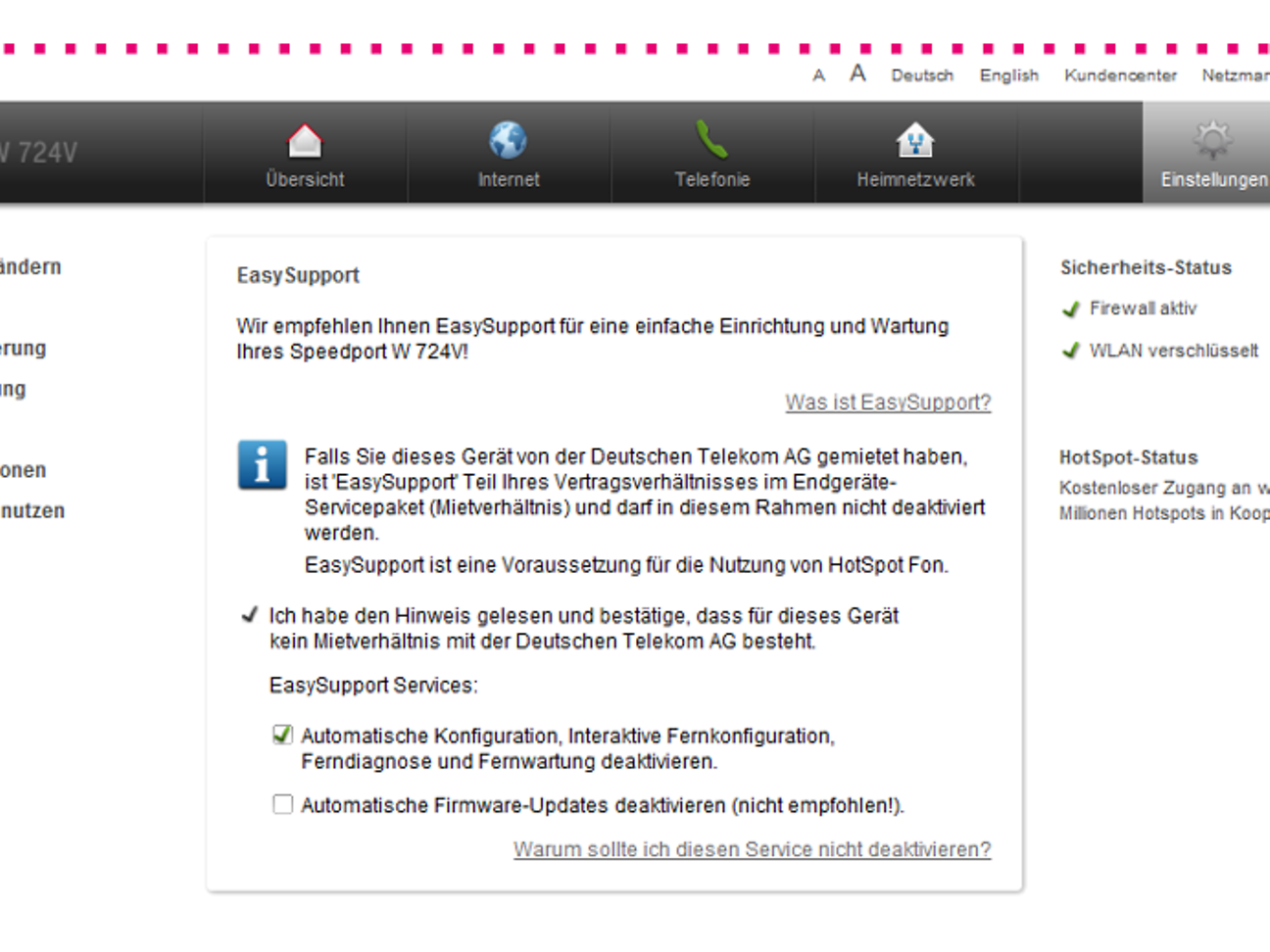Click the 'Wir empfehlen Ihnen EasySupport' paragraph
Image resolution: width=1270 pixels, height=952 pixels.
pos(593,339)
